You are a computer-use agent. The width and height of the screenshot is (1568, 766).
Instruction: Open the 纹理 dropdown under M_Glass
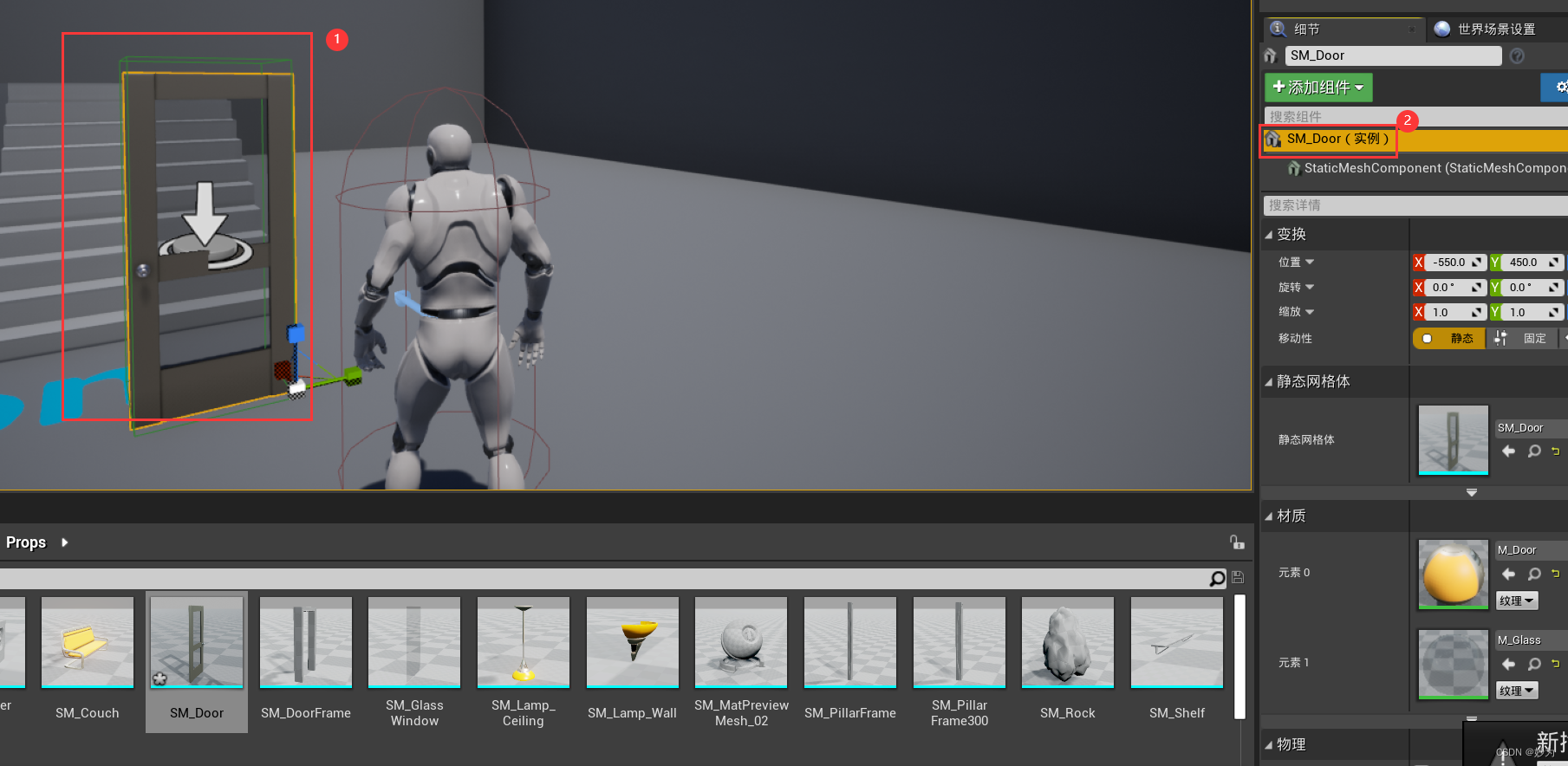1517,691
